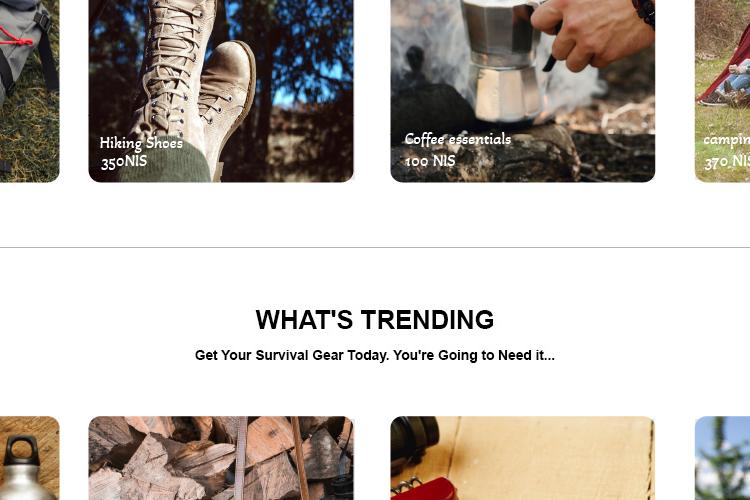This screenshot has height=500, width=750.
Task: Click the Get Your Survival Gear Today subtitle
Action: pyautogui.click(x=375, y=356)
